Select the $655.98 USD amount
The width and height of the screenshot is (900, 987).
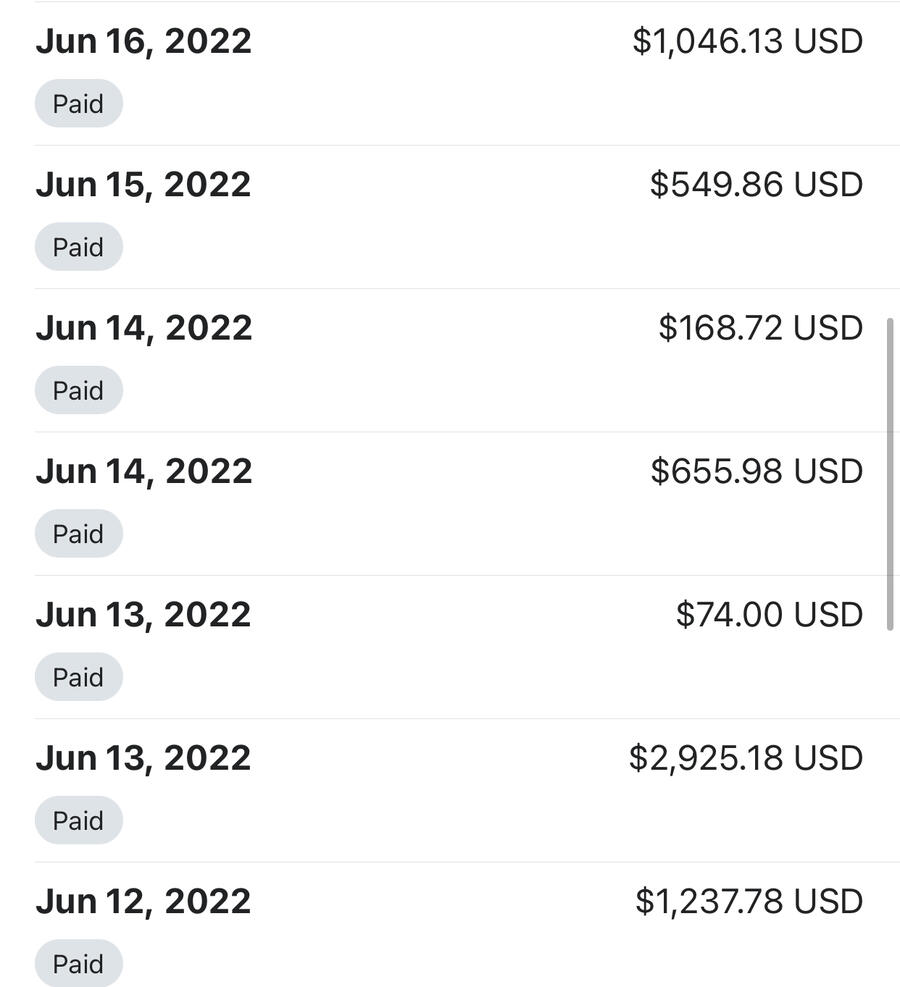click(x=756, y=471)
